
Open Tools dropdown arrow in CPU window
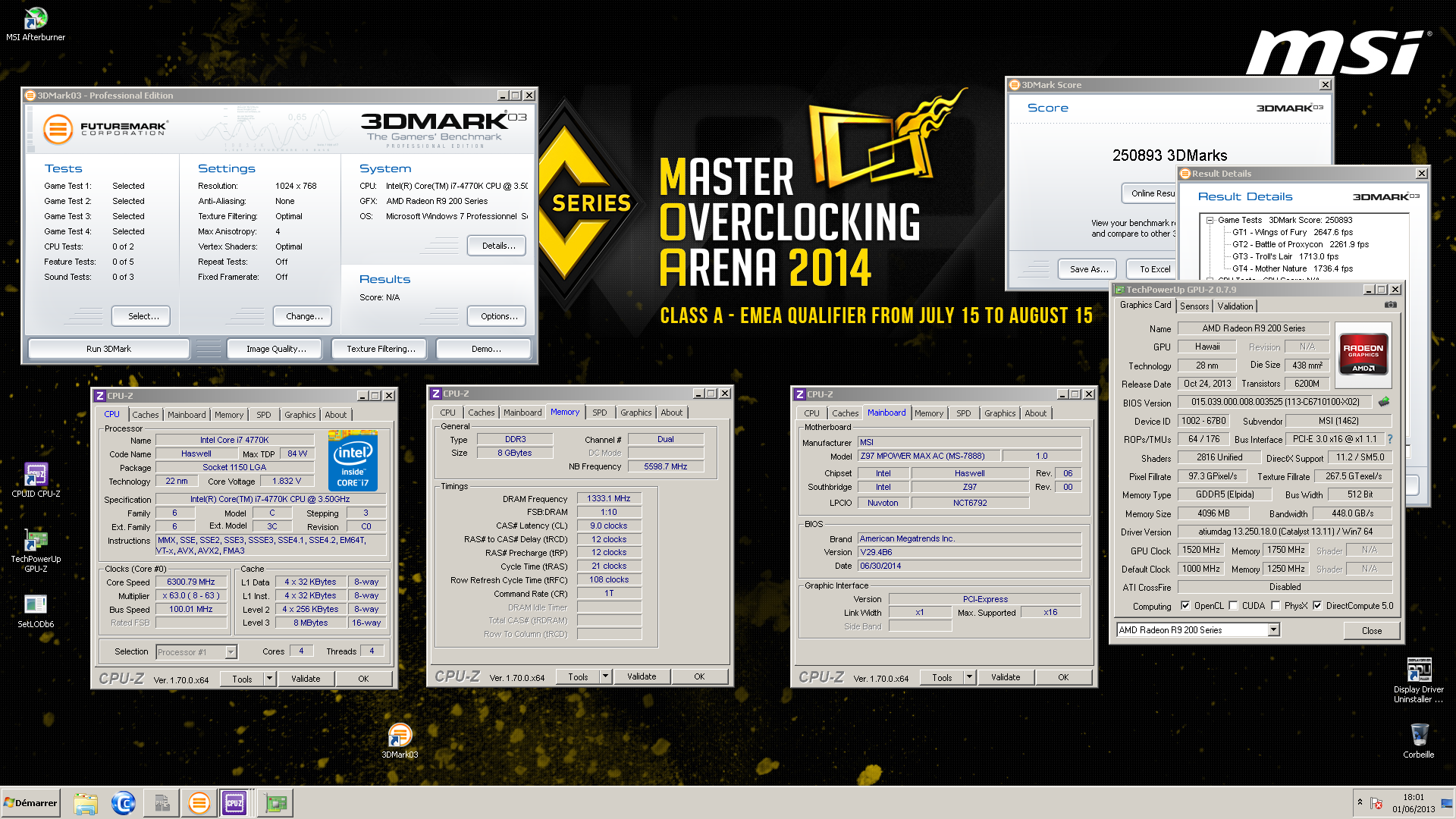[x=269, y=679]
